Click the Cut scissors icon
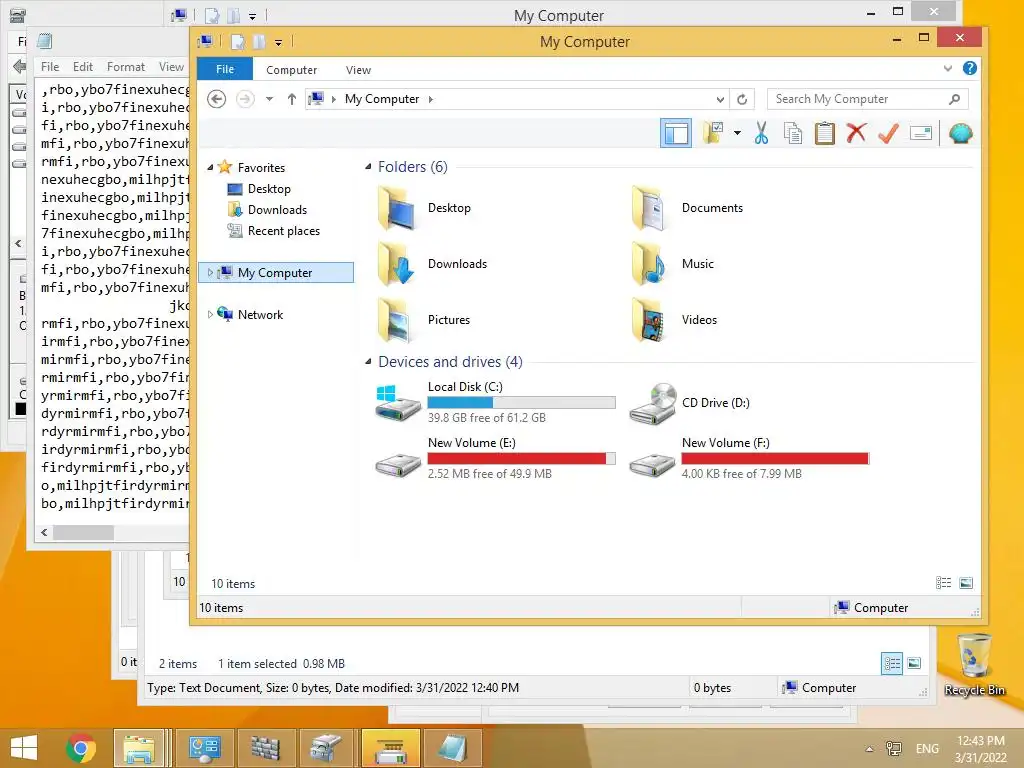This screenshot has width=1024, height=768. coord(761,133)
